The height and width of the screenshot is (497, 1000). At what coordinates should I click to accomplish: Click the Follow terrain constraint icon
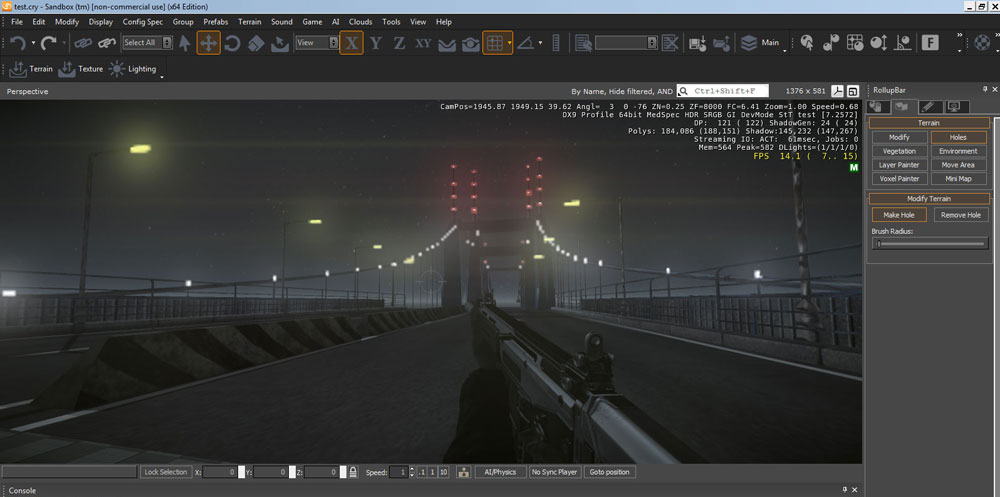pyautogui.click(x=447, y=44)
